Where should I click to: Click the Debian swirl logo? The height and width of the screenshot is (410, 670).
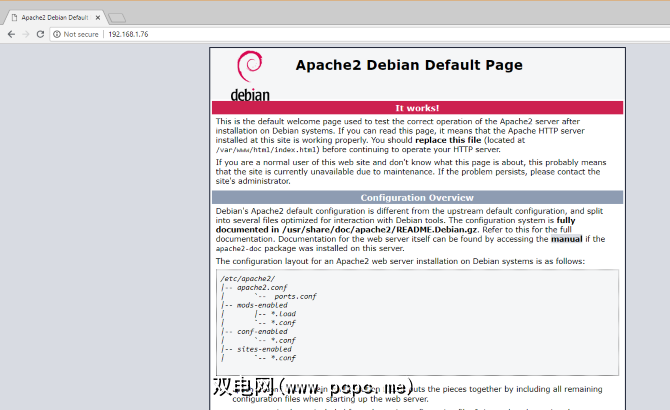point(249,69)
